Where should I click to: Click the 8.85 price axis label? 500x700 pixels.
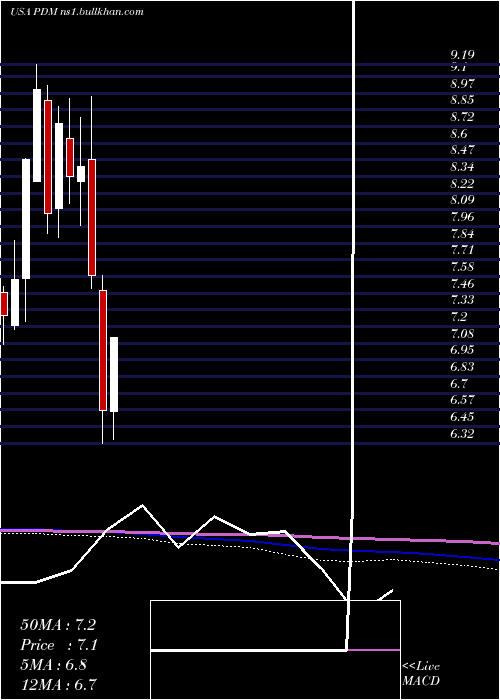click(x=462, y=100)
